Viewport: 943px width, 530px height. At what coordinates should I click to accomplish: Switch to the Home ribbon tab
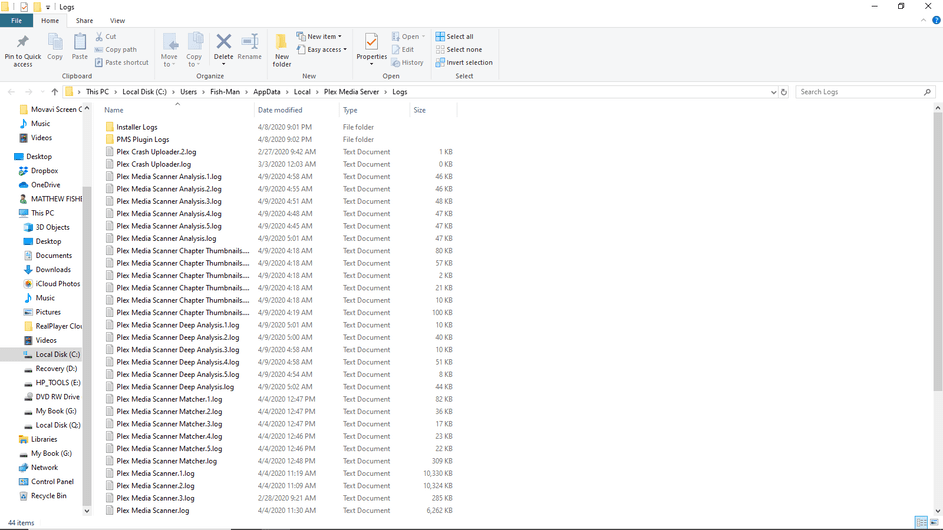(50, 20)
